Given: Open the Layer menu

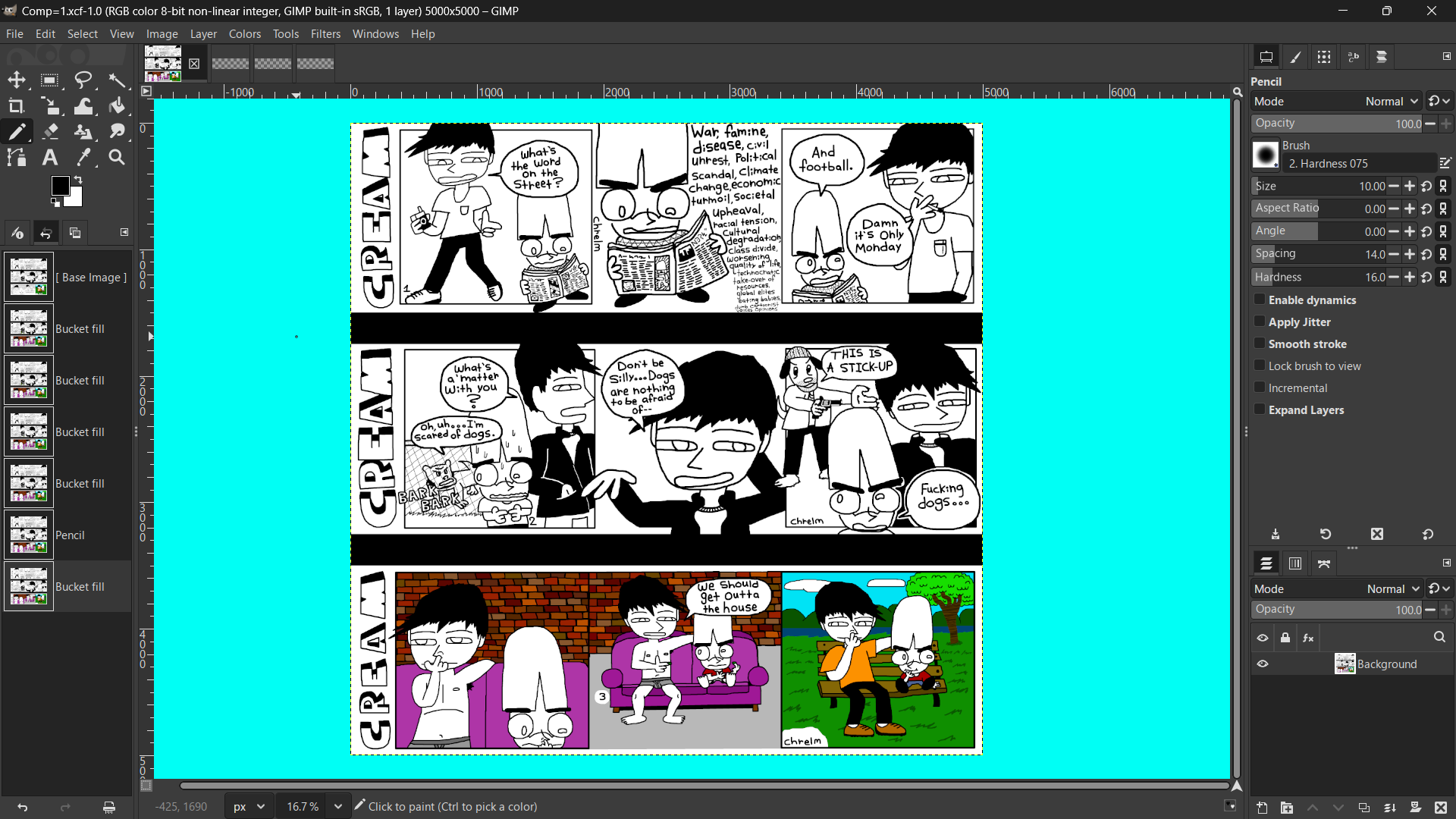Looking at the screenshot, I should point(203,33).
